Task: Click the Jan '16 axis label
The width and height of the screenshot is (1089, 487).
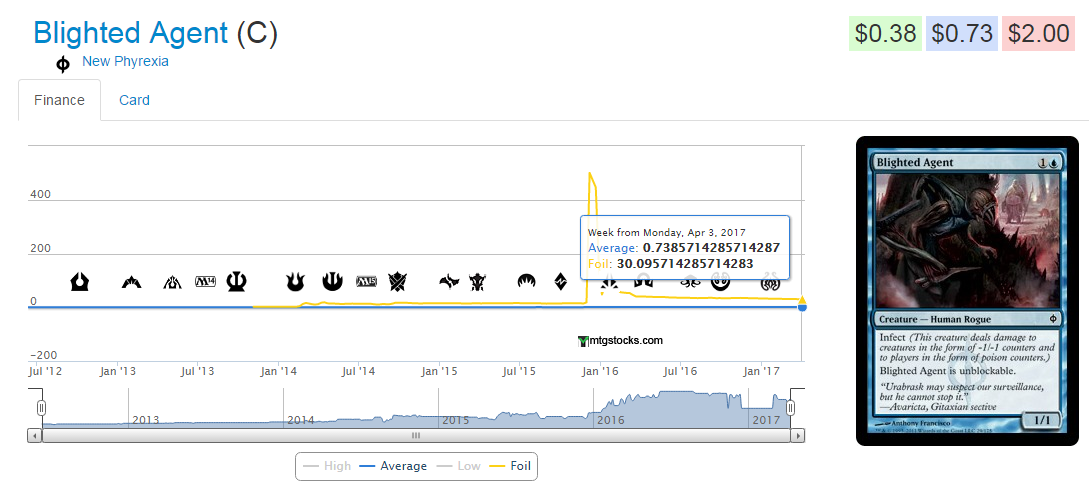Action: (x=601, y=371)
